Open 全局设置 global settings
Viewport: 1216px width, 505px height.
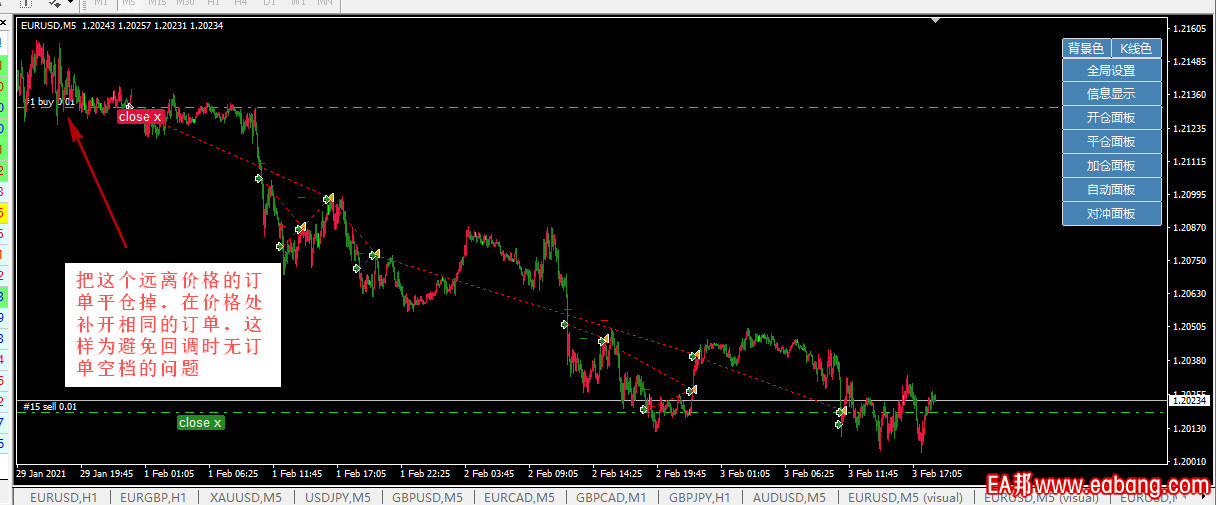[x=1111, y=71]
